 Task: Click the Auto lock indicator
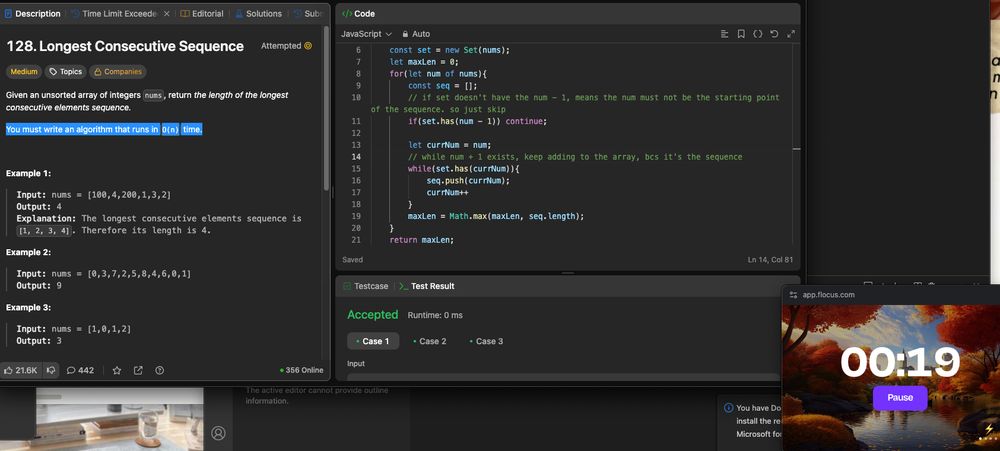pos(416,34)
